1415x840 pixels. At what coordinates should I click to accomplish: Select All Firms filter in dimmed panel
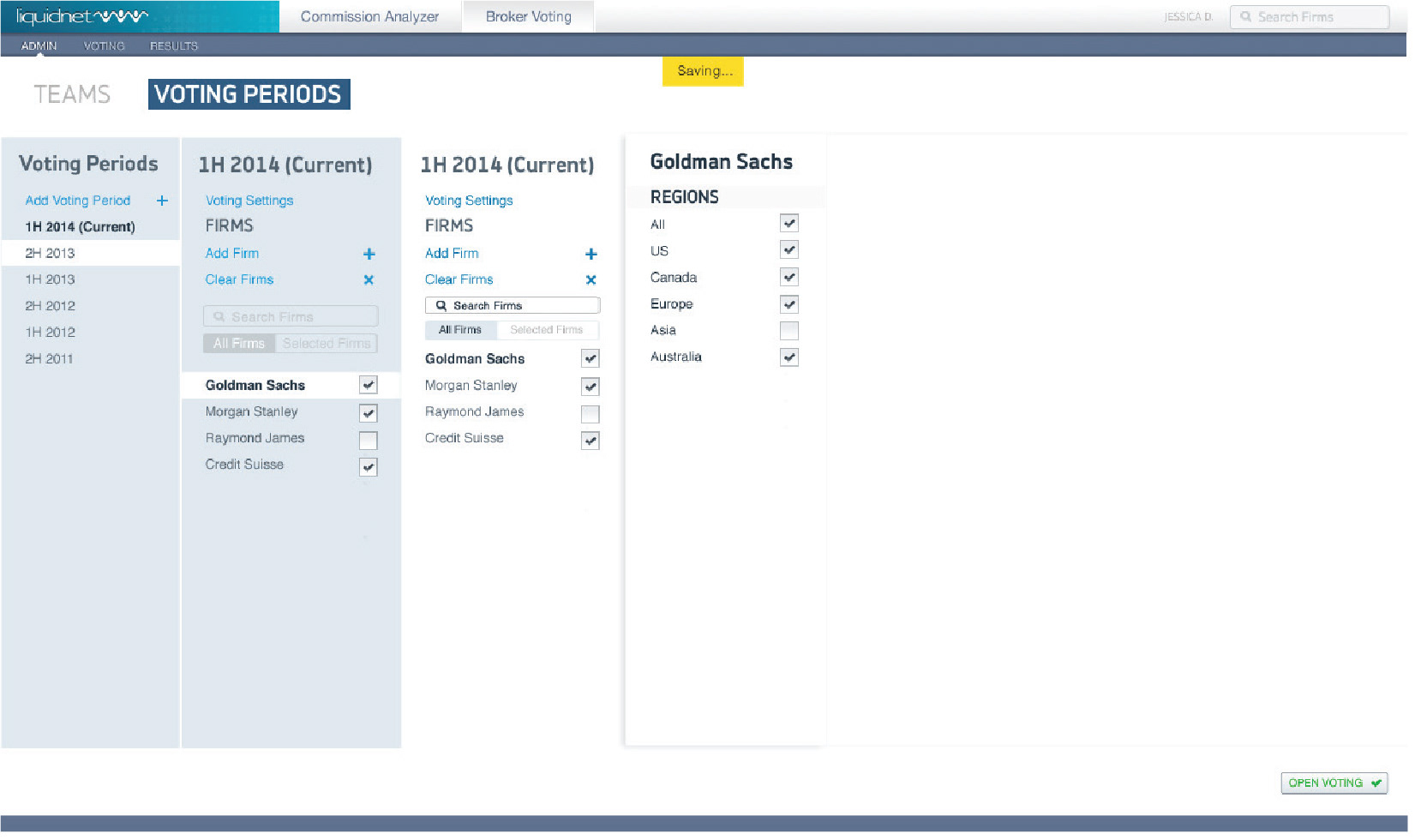point(240,345)
